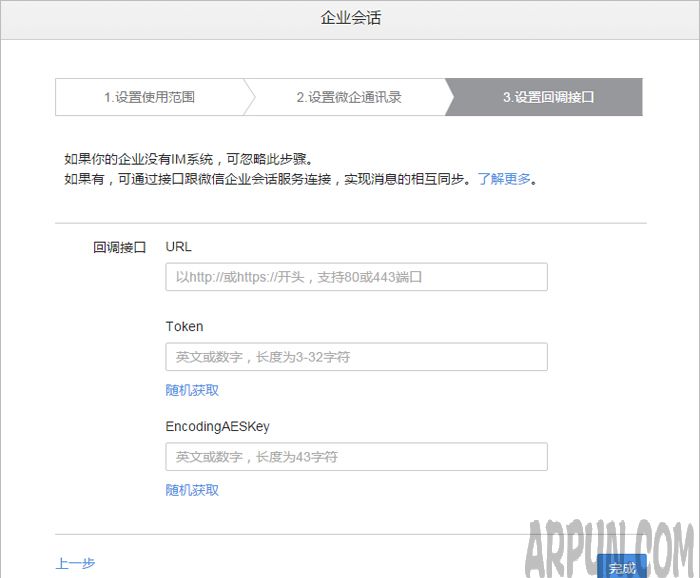
Task: Click the 企业会话 page title
Action: pos(350,18)
